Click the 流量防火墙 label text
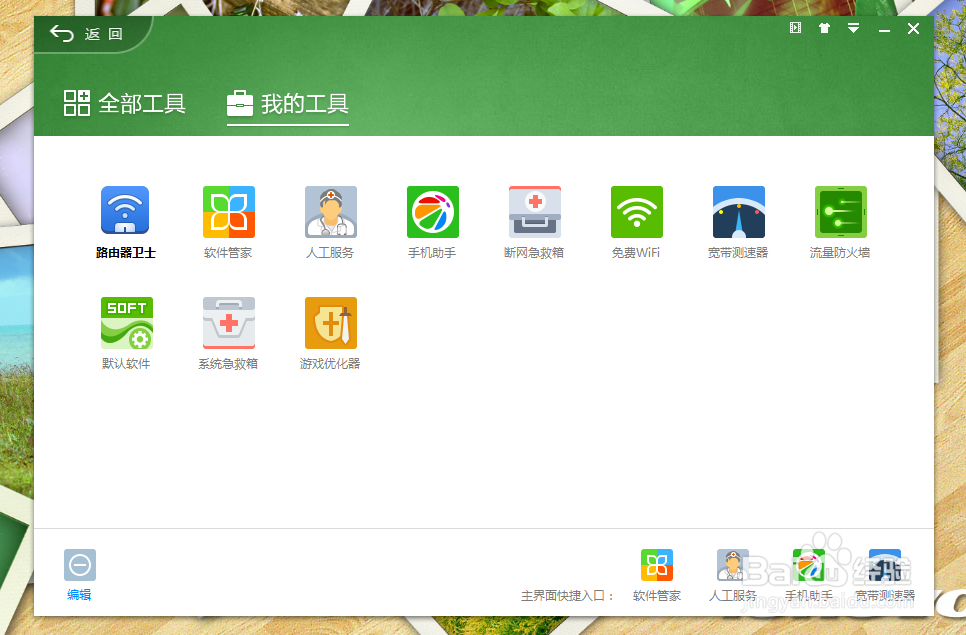The width and height of the screenshot is (966, 635). [840, 253]
